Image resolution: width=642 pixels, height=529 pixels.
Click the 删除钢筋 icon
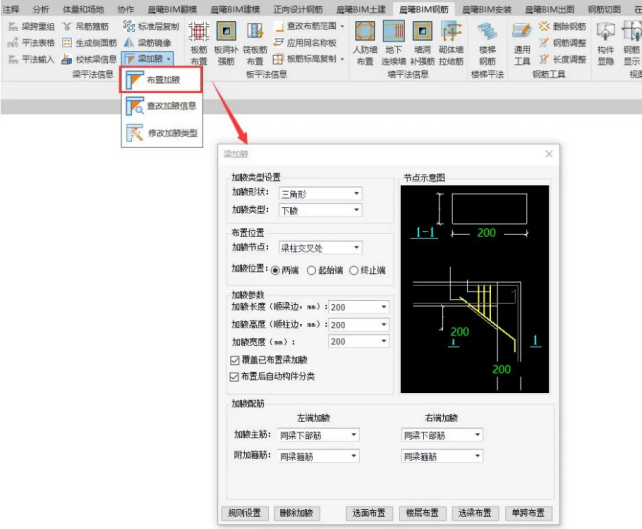[x=544, y=27]
